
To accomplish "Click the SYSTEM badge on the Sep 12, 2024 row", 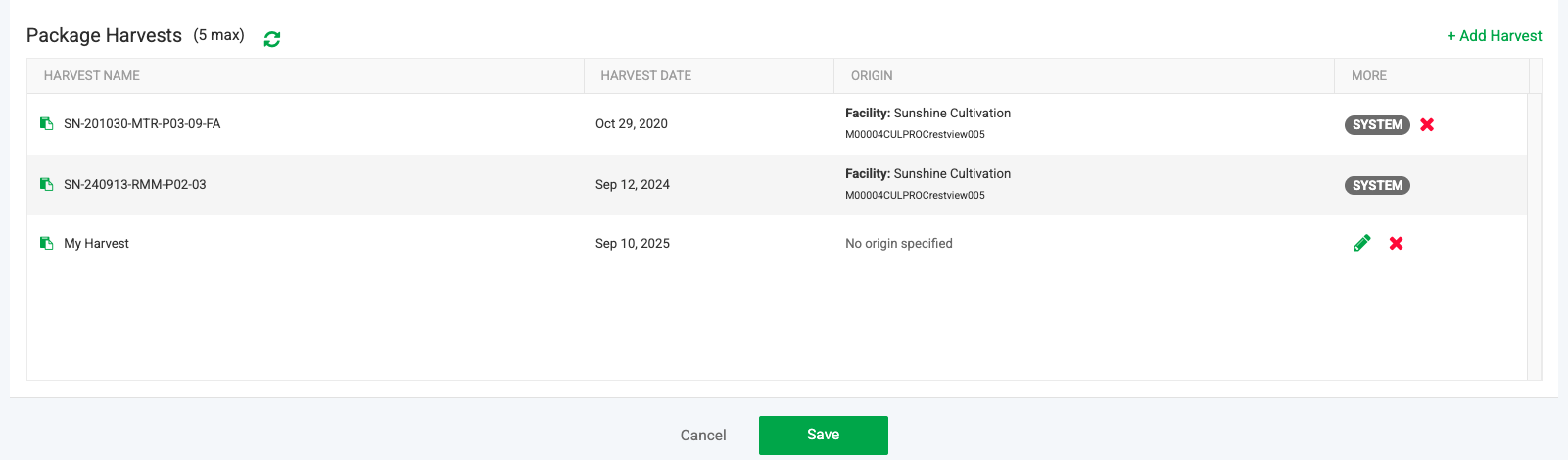I will click(x=1377, y=185).
